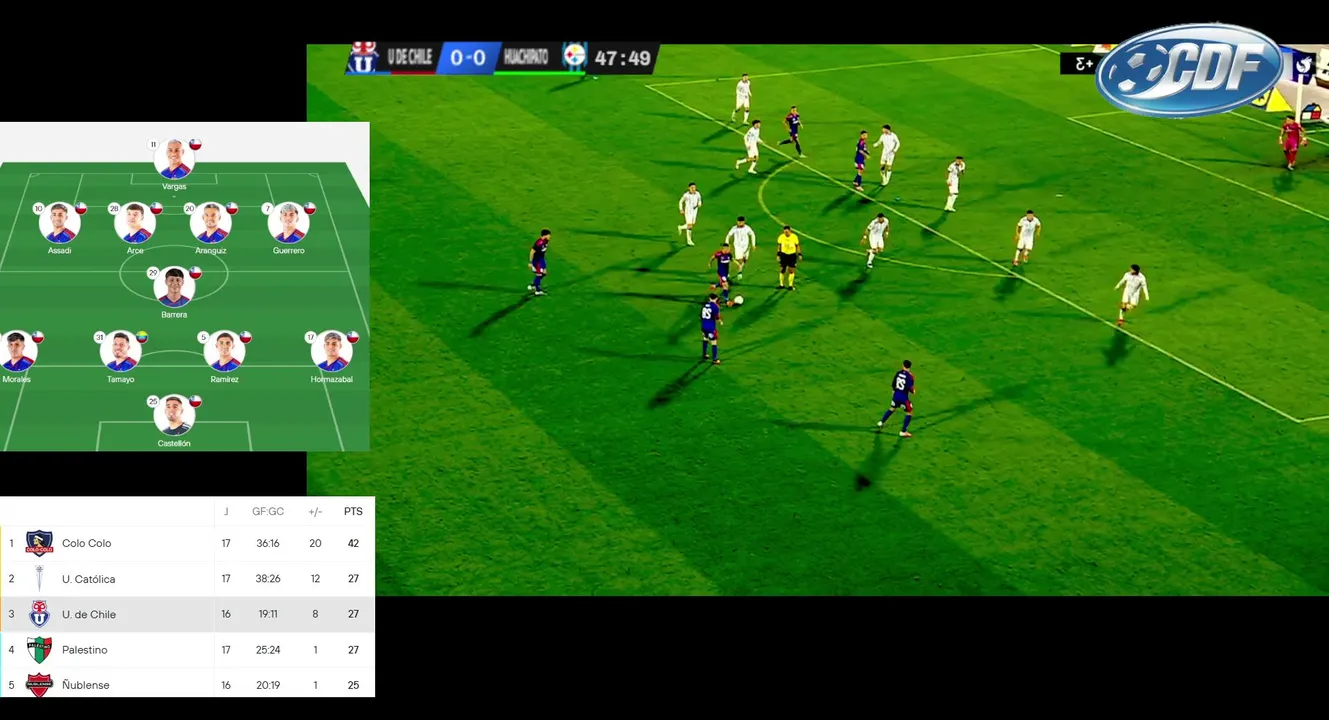Click the U. de Chile crest in standings table
Screen dimensions: 1329x720
pos(39,614)
